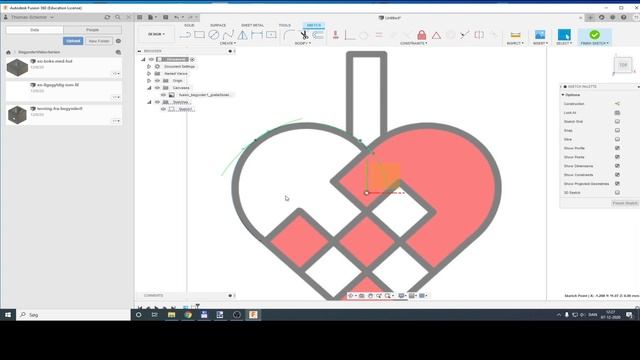Open the Modify dropdown menu

(x=302, y=43)
